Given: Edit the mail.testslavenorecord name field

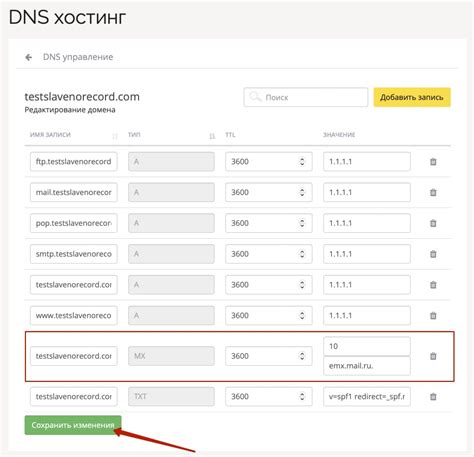Looking at the screenshot, I should 74,192.
